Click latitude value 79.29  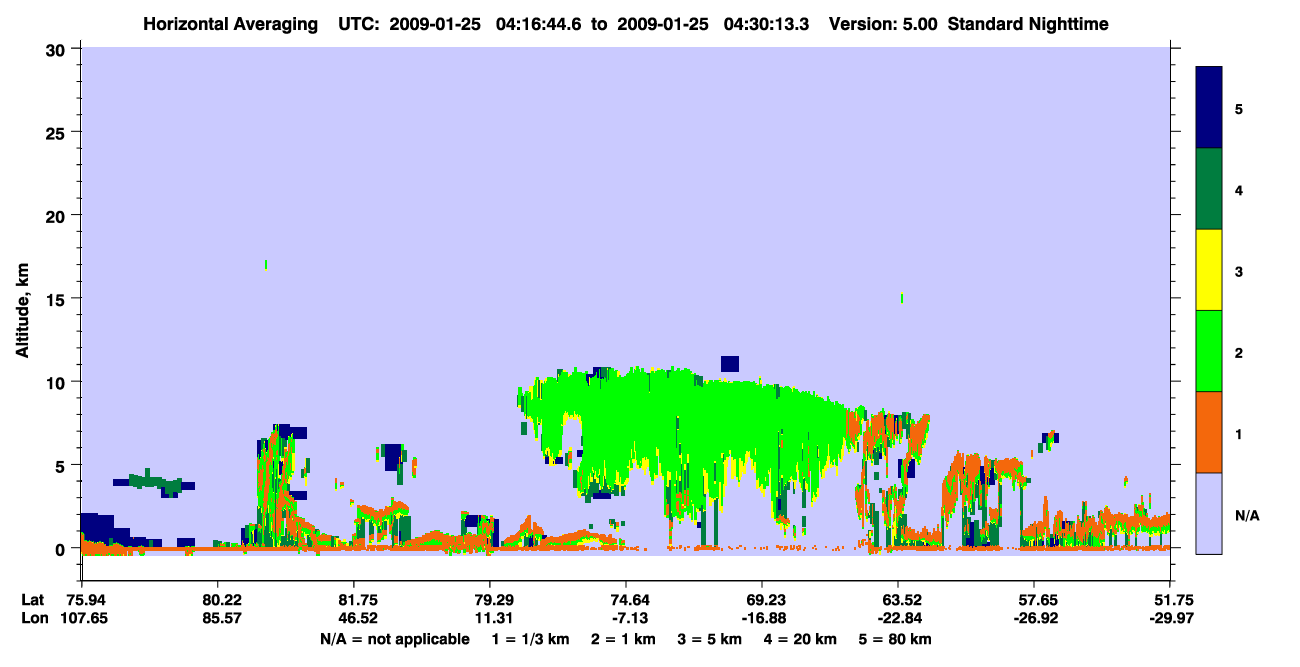point(490,600)
